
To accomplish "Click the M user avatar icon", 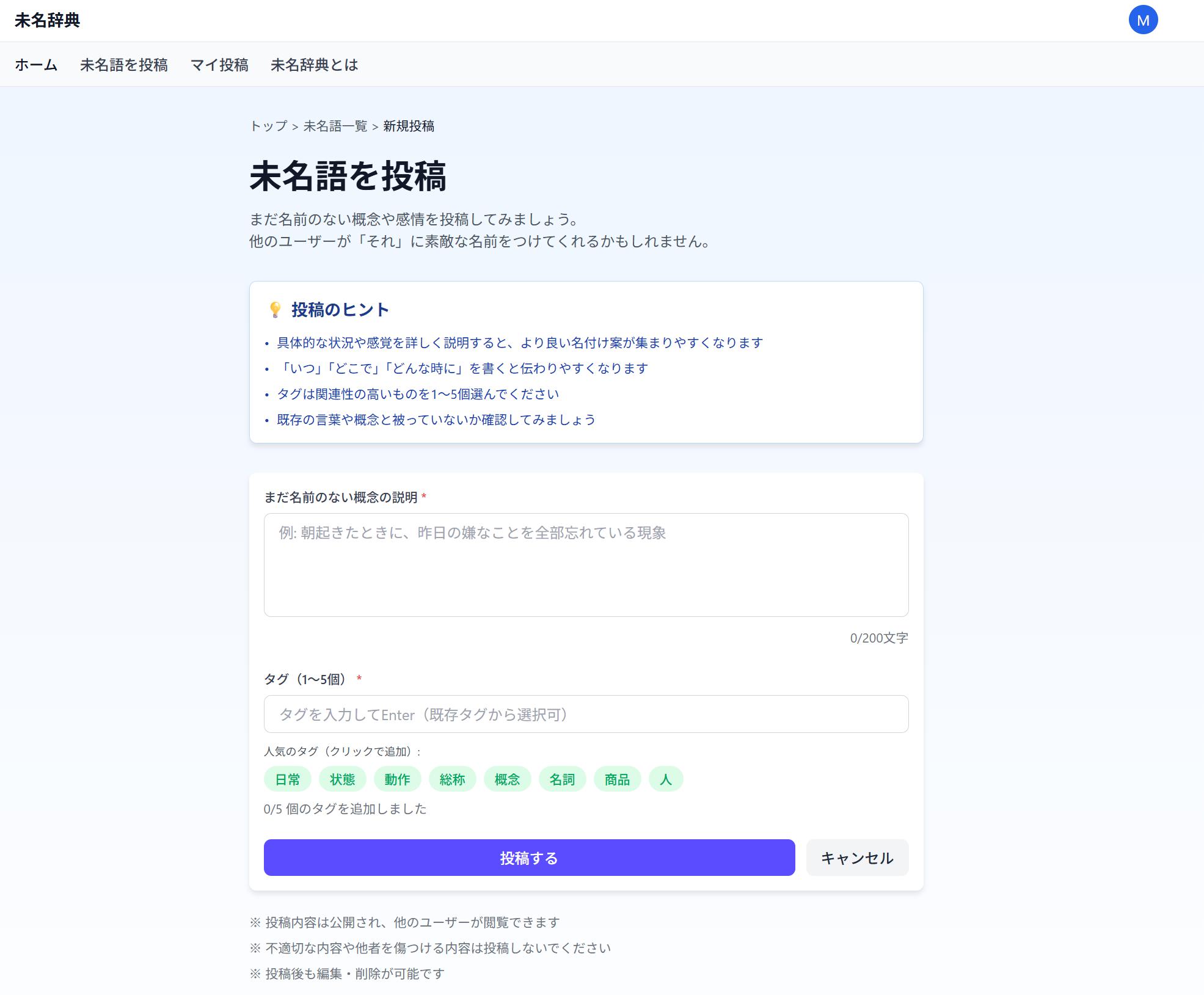I will 1142,20.
